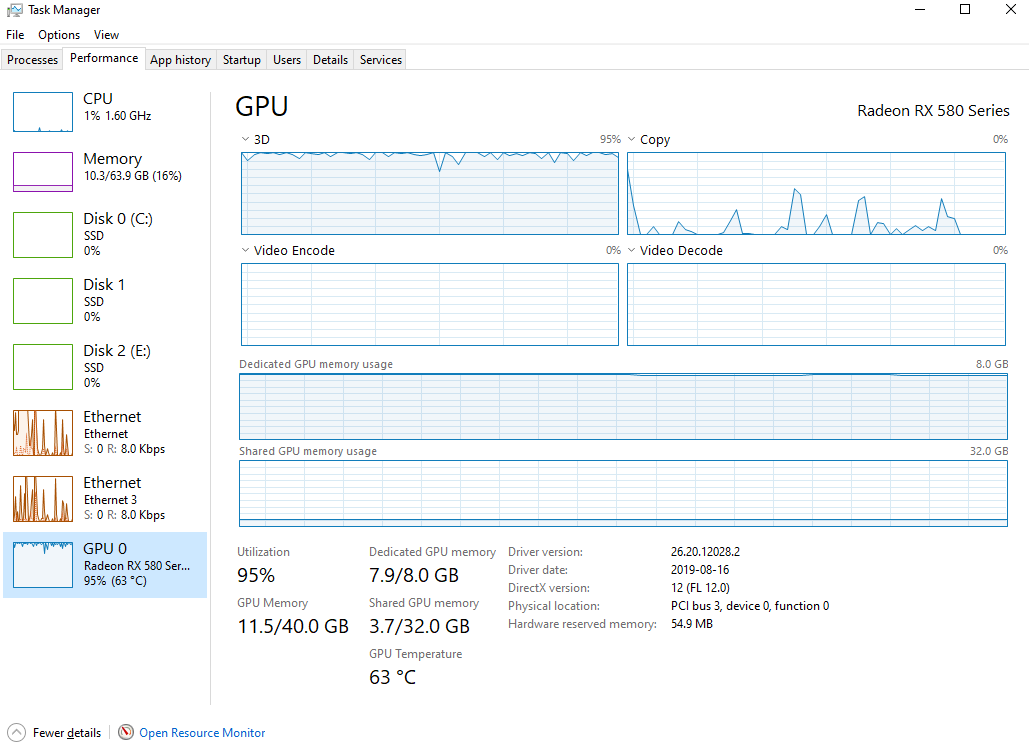Select the first Ethernet graph thumbnail
1029x755 pixels.
(x=43, y=433)
